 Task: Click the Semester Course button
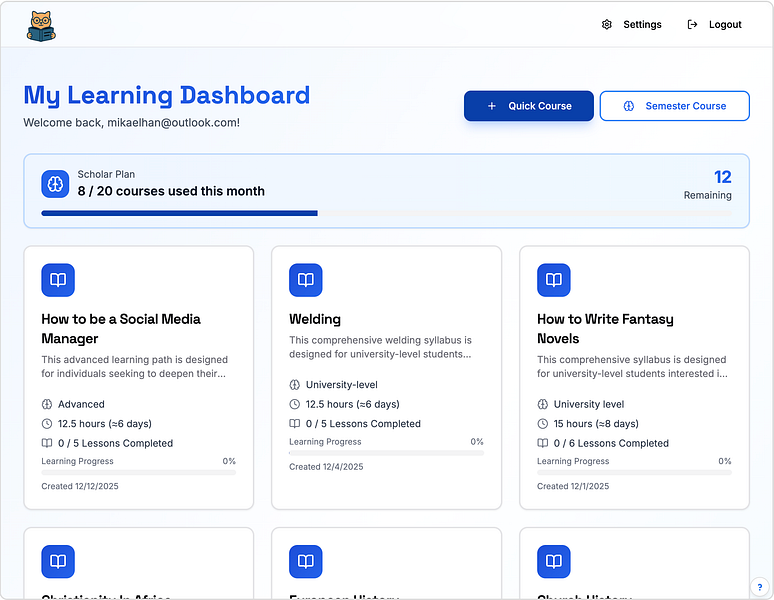tap(674, 106)
